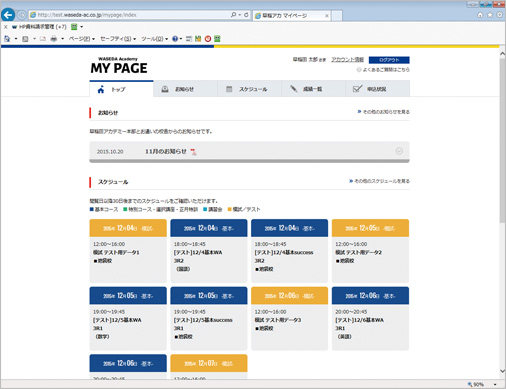Click the read mail icon

tap(43, 39)
